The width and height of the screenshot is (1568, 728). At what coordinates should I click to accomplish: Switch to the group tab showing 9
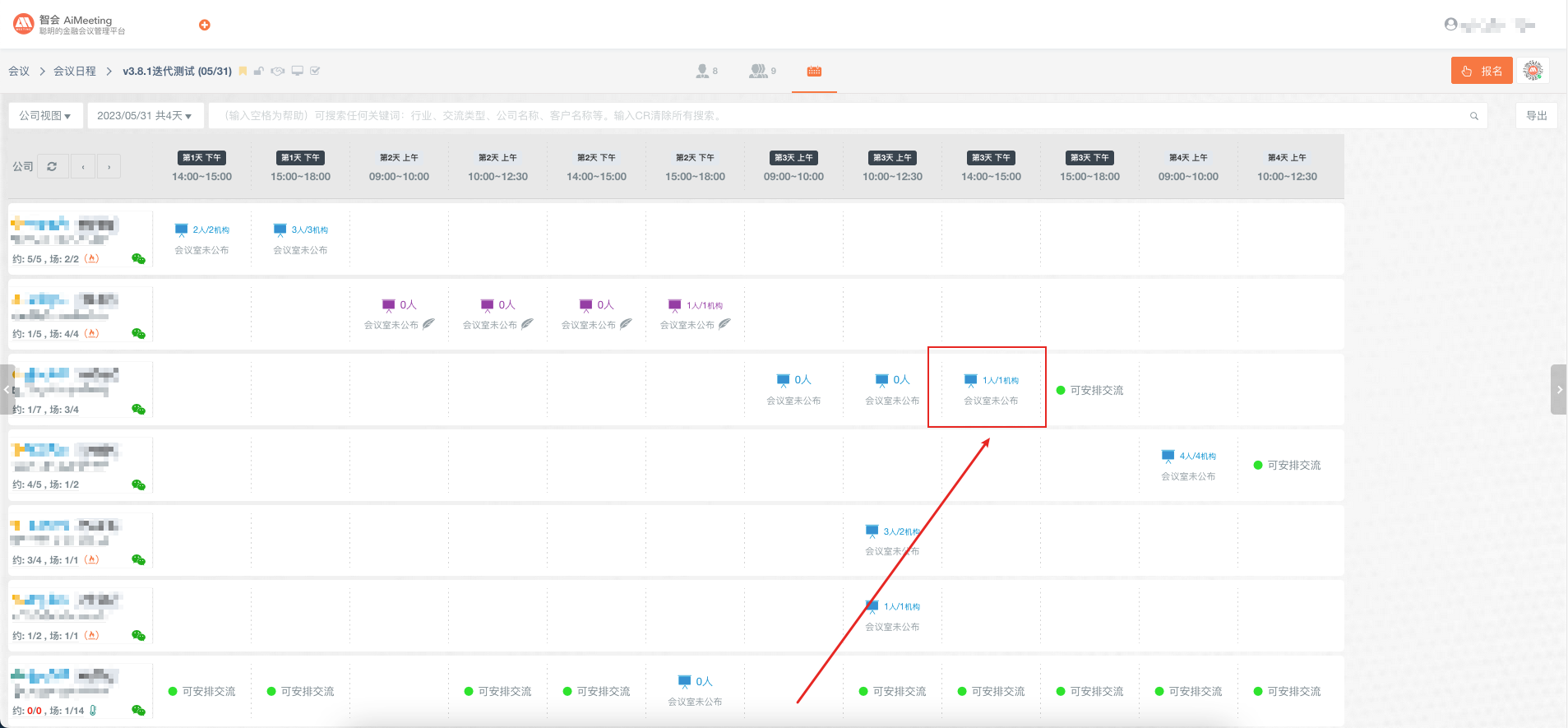[762, 72]
